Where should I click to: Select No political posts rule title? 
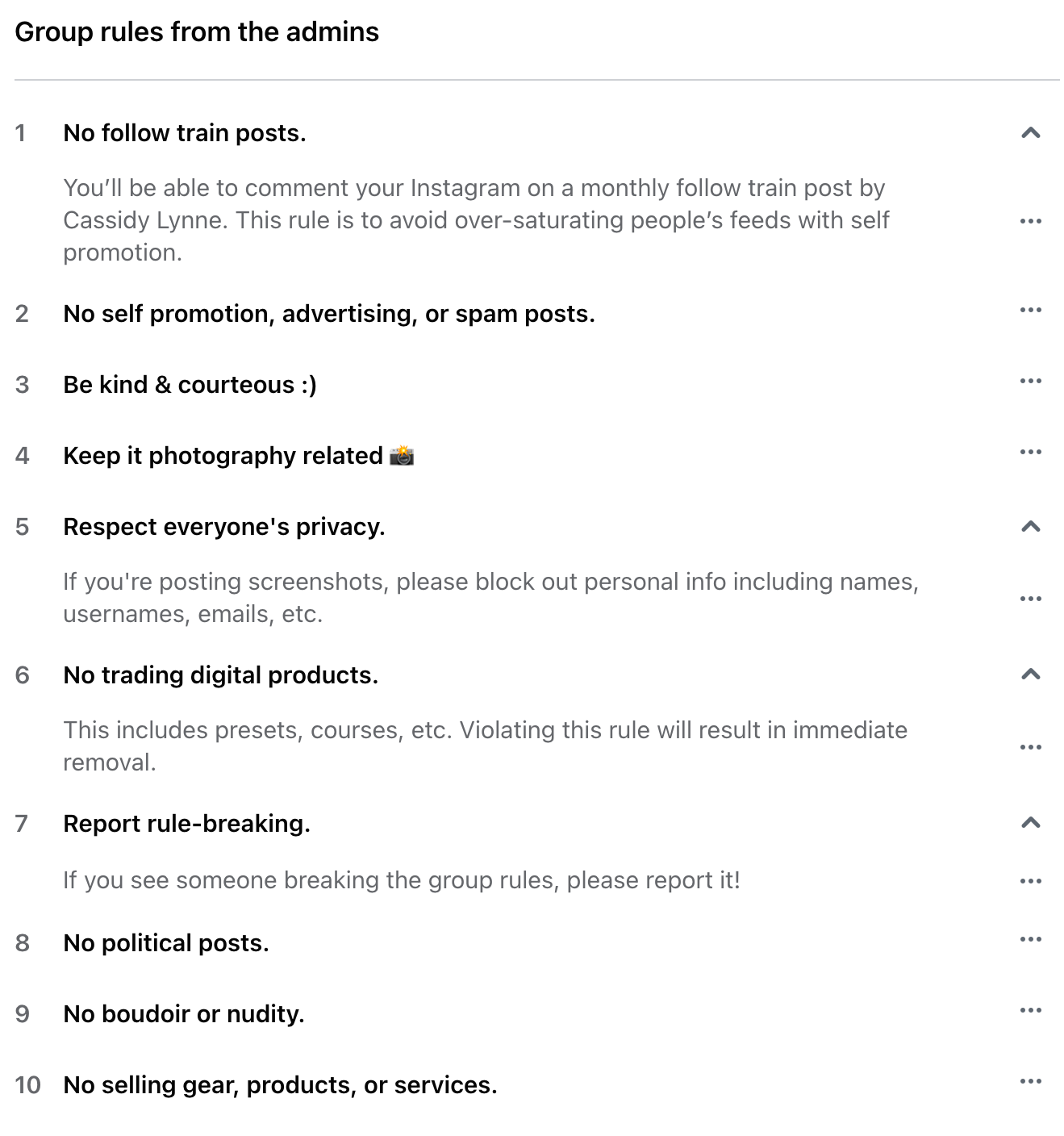[166, 943]
